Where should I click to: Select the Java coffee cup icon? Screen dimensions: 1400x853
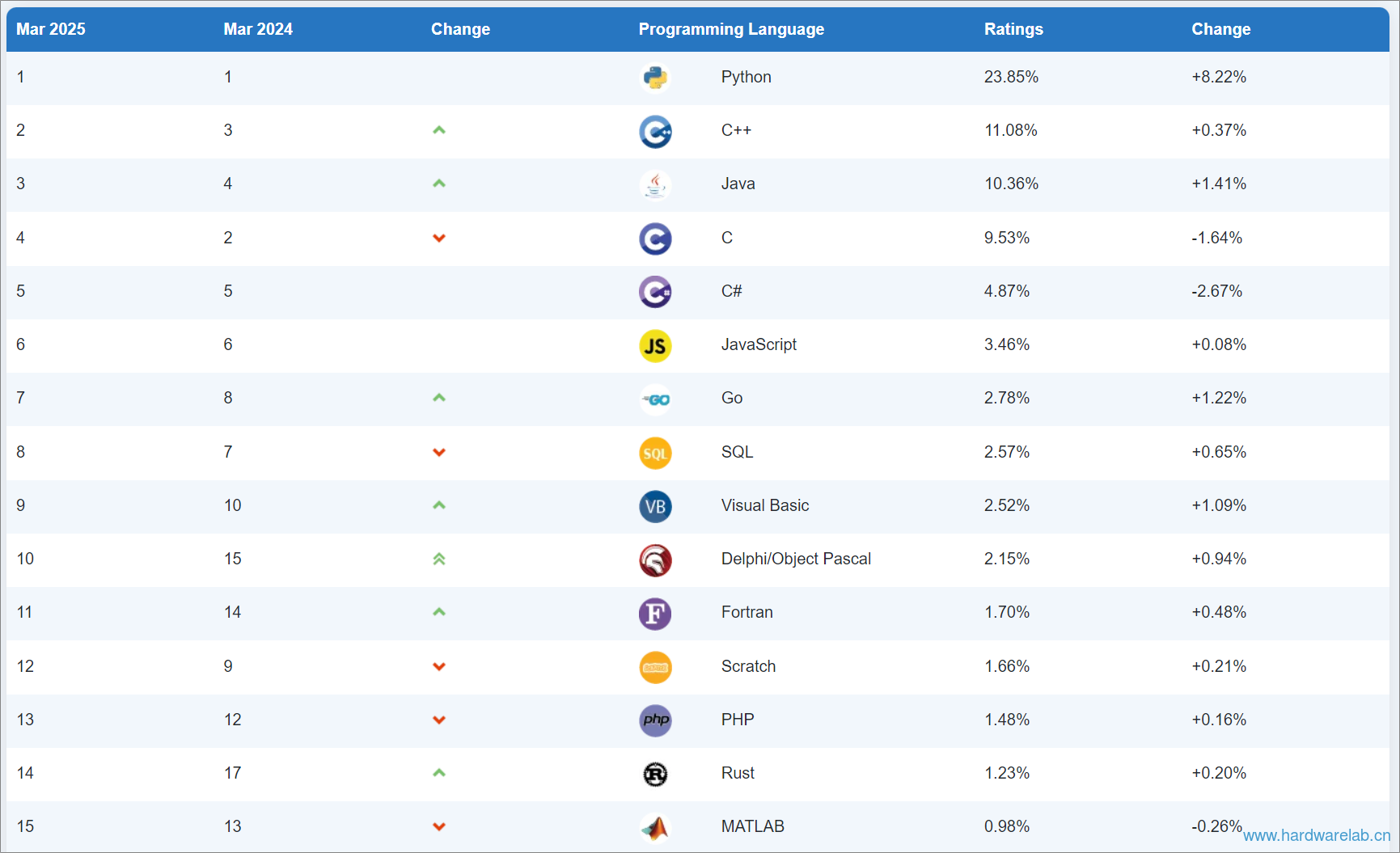(x=655, y=184)
